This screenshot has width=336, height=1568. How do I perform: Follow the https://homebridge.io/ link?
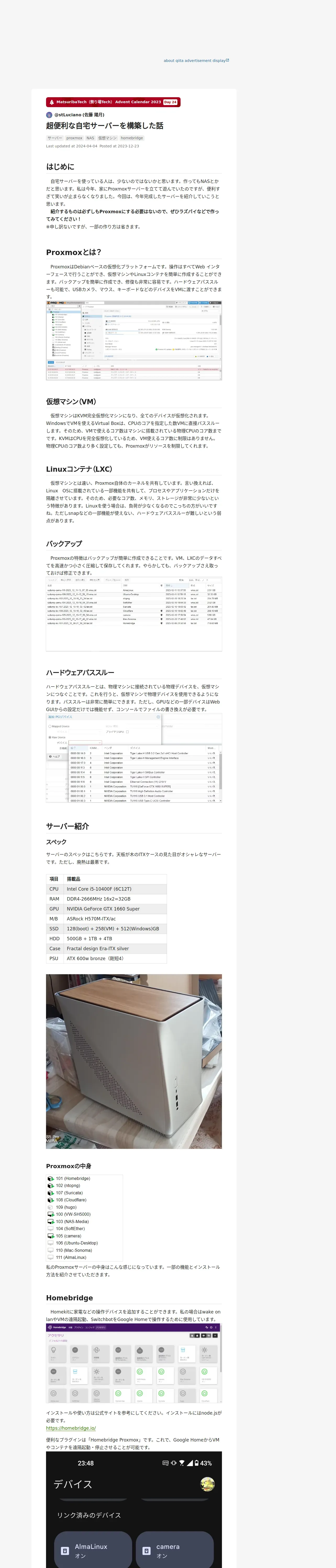tap(71, 1428)
